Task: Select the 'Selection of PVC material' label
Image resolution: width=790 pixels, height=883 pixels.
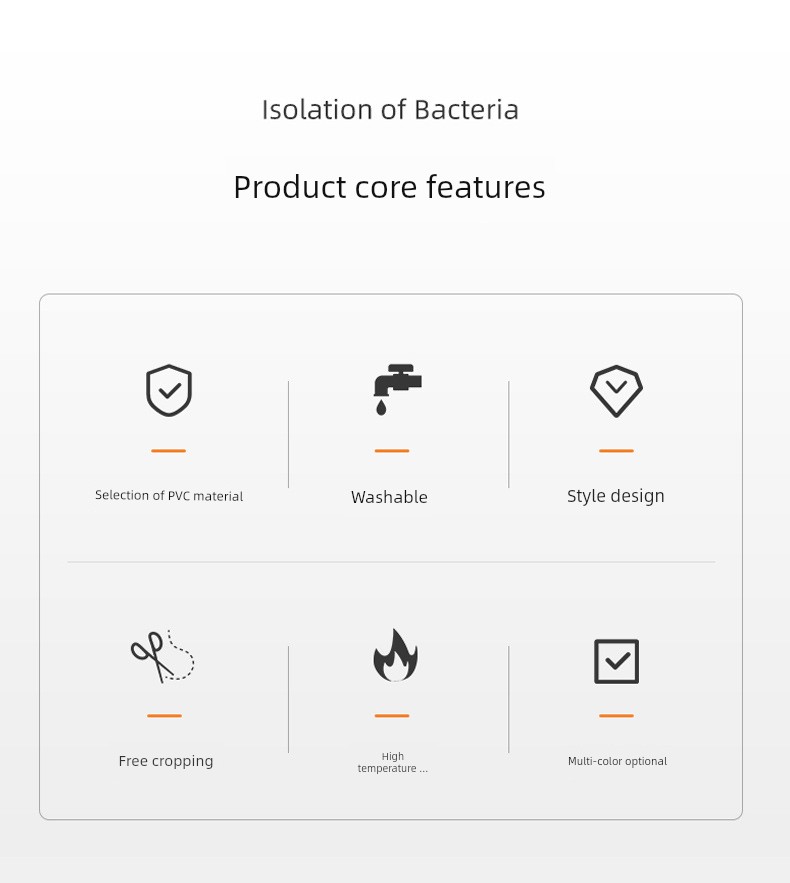Action: [x=169, y=496]
